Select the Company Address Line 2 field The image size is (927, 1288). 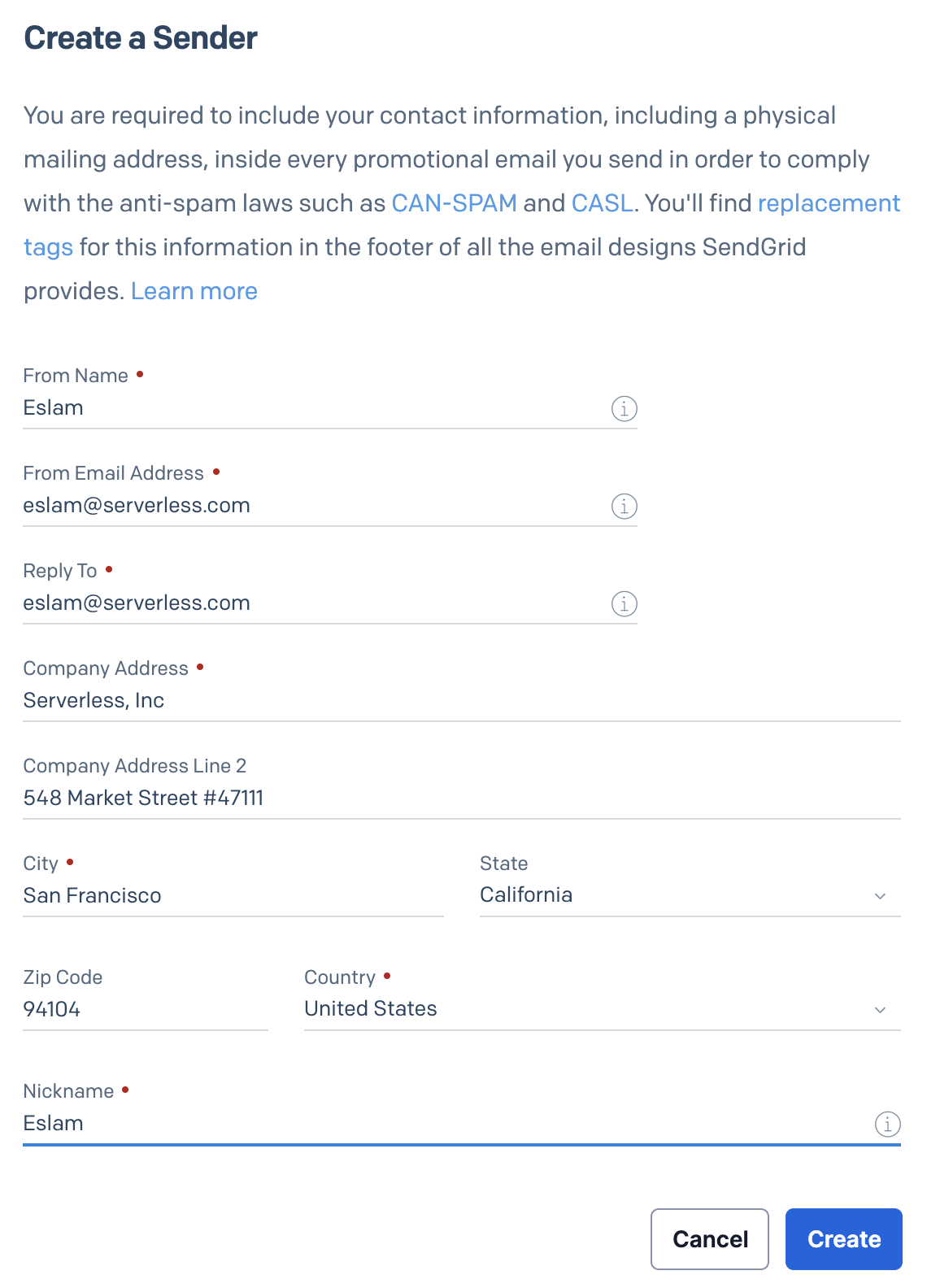(x=455, y=798)
